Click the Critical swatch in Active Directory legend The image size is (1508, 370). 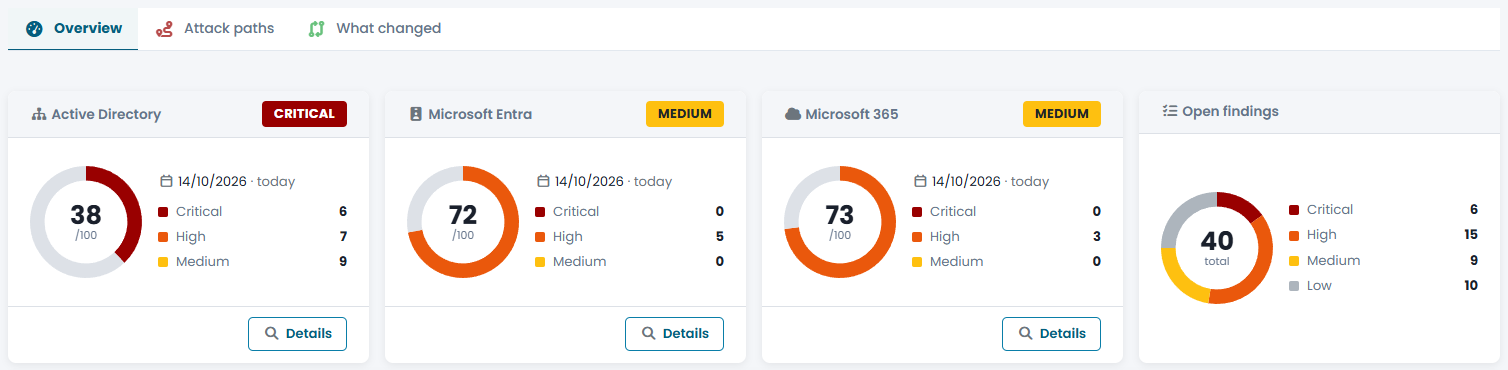pos(164,212)
